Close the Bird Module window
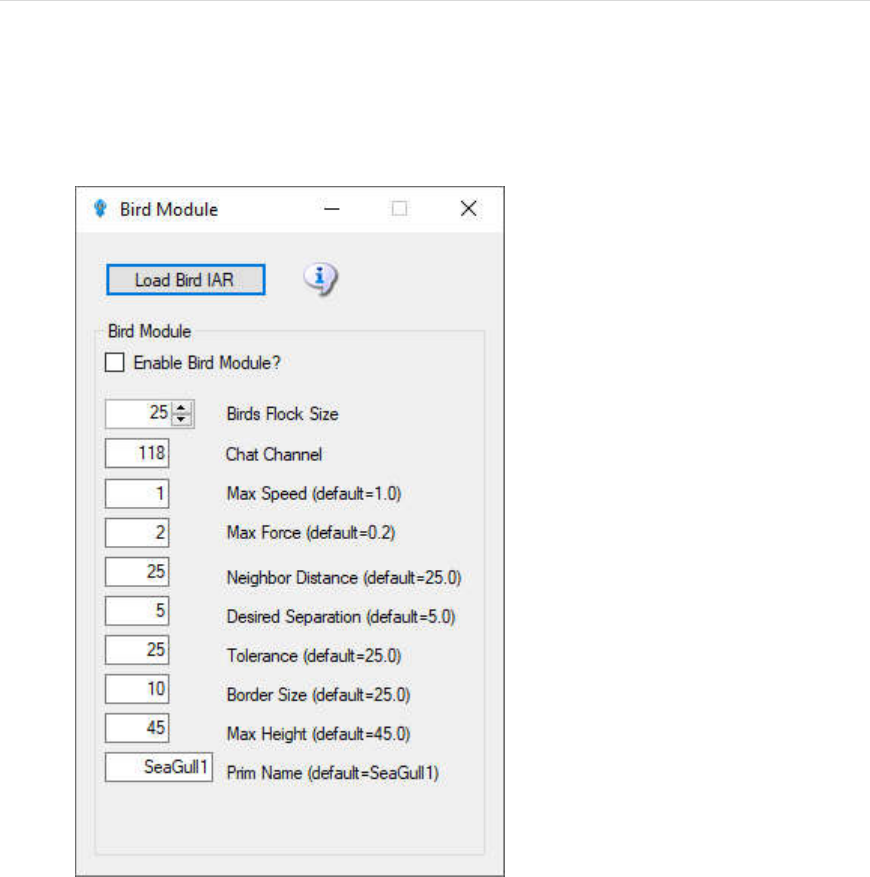The height and width of the screenshot is (877, 870). [469, 209]
